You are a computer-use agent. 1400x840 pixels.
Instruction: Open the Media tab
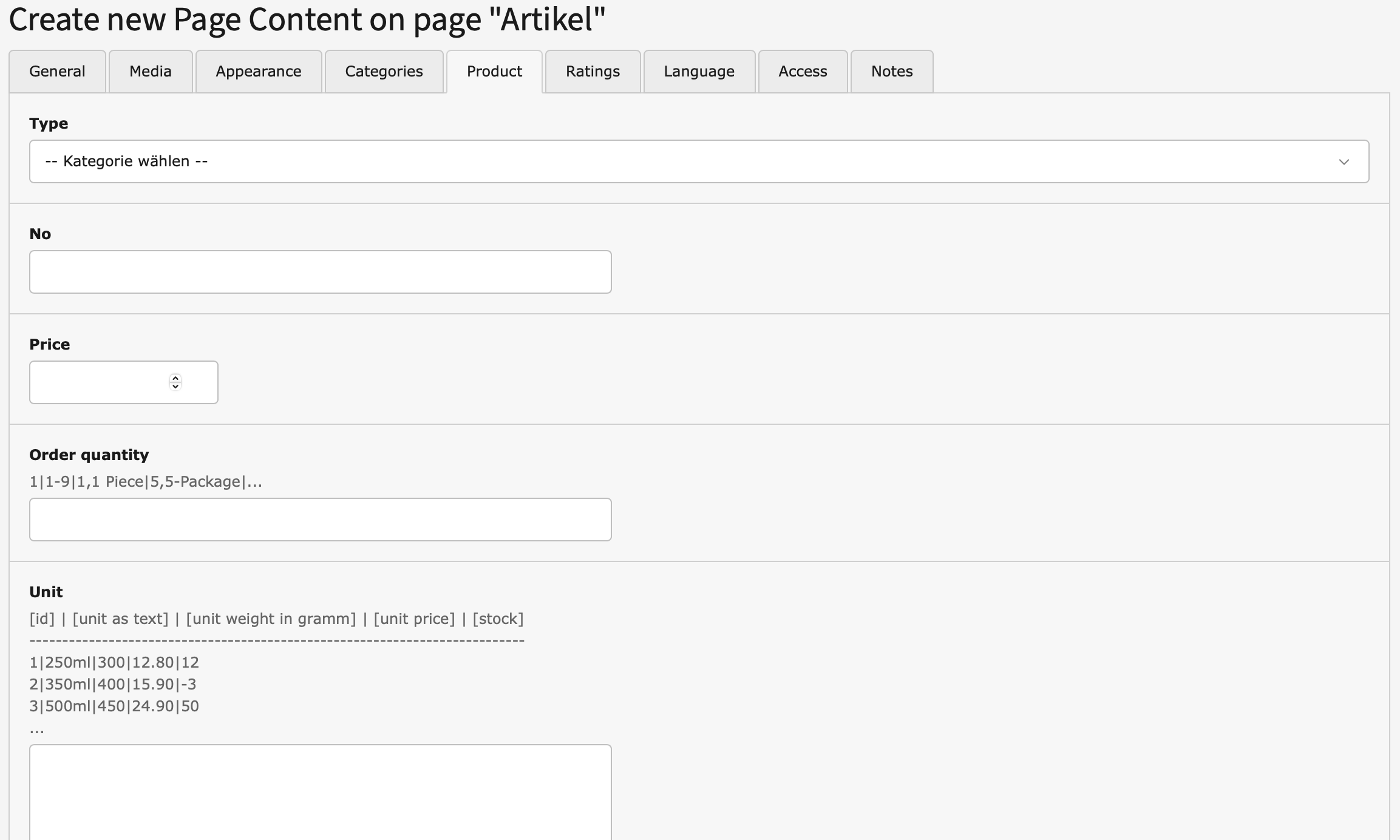point(151,72)
